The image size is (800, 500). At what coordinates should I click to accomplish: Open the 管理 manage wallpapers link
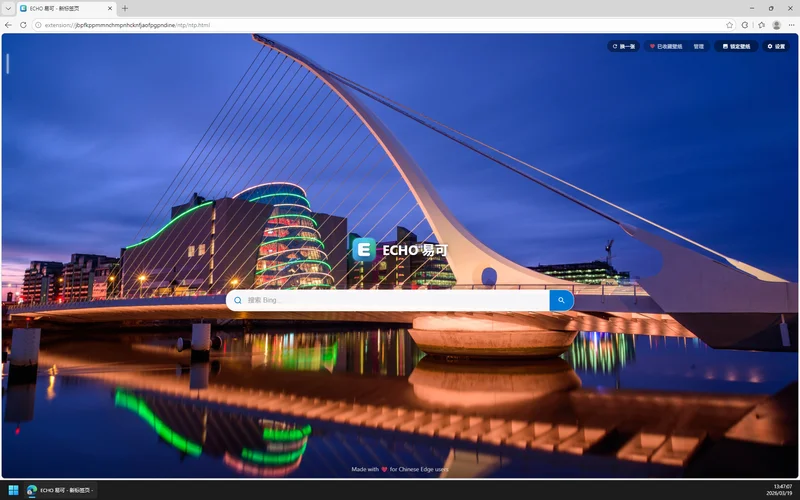point(698,46)
